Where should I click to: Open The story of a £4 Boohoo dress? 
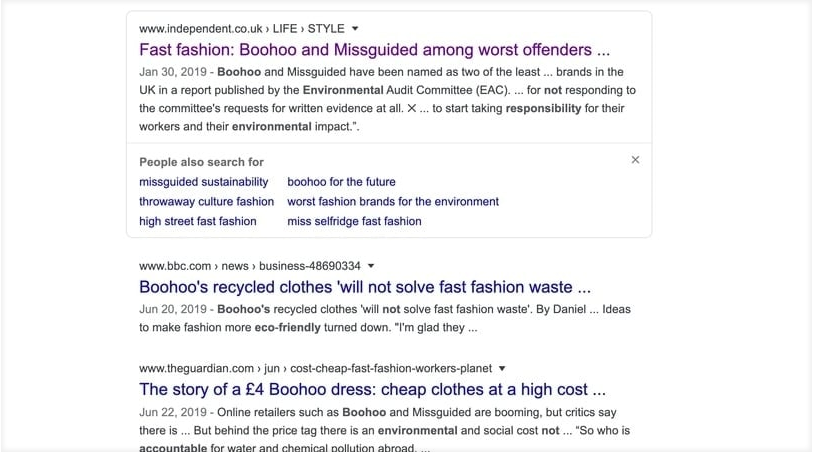point(372,390)
